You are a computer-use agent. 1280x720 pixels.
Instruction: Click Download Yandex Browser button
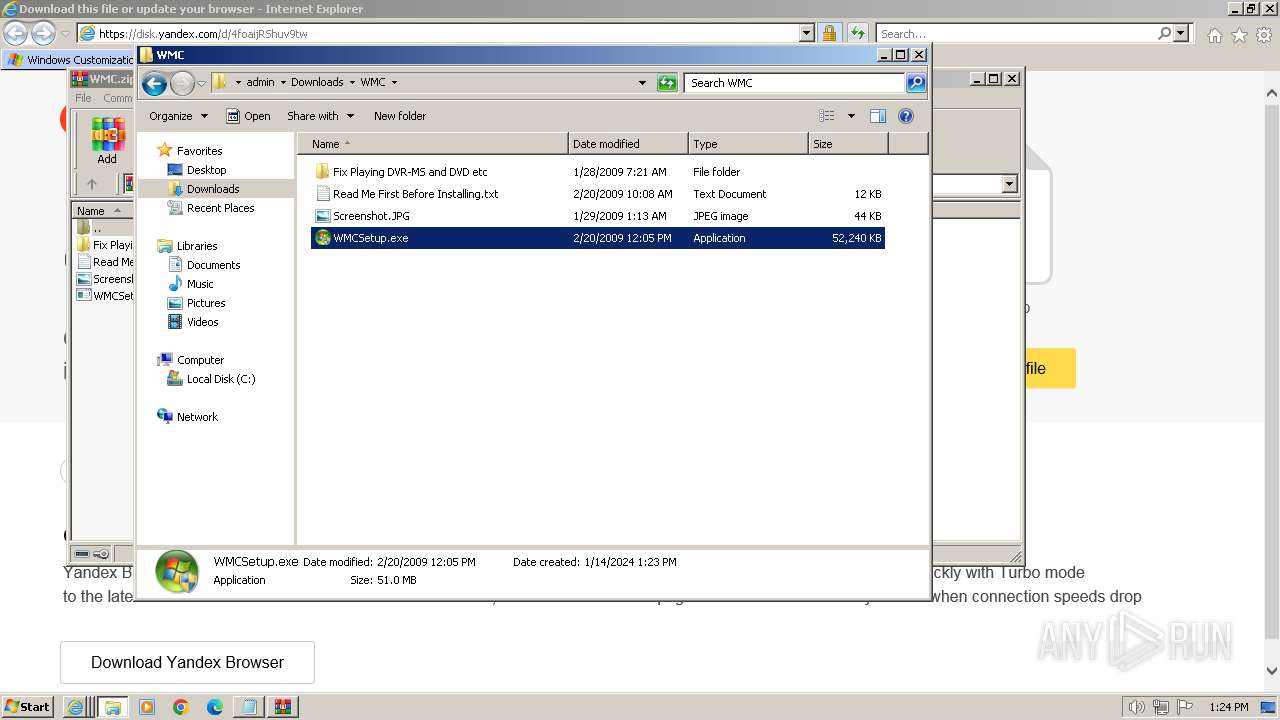tap(187, 662)
